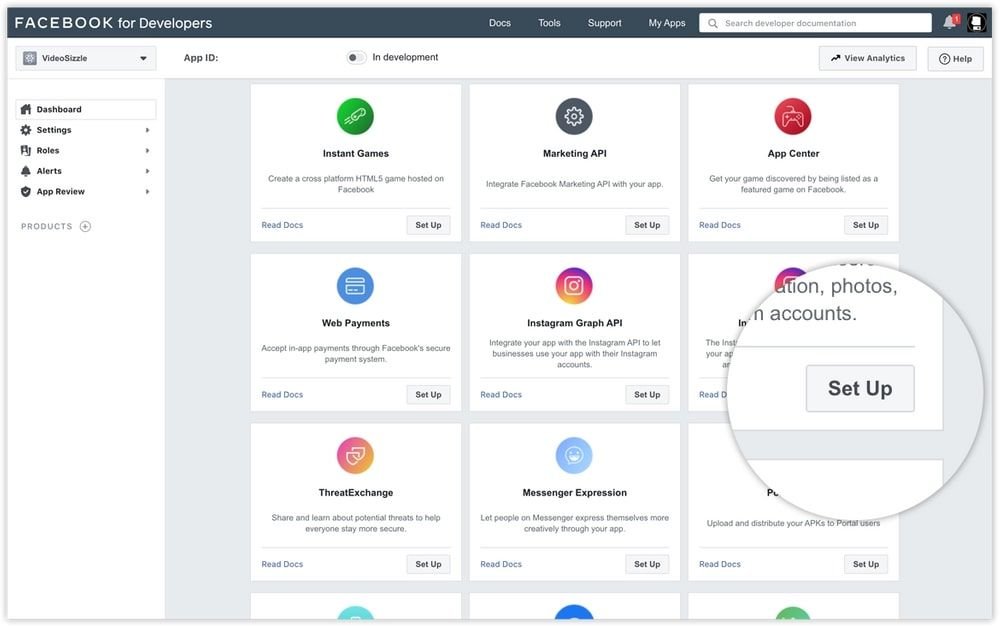
Task: Set Up ThreatExchange
Action: click(428, 564)
